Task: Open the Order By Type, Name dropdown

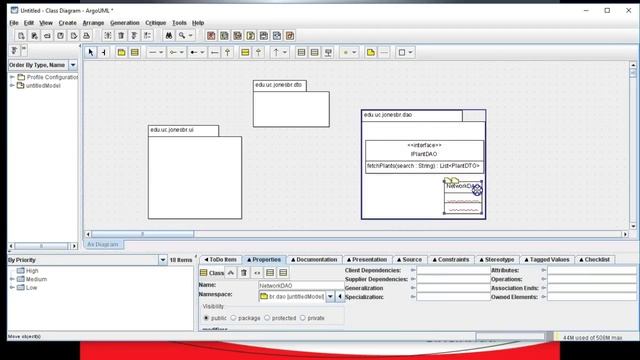Action: coord(73,65)
